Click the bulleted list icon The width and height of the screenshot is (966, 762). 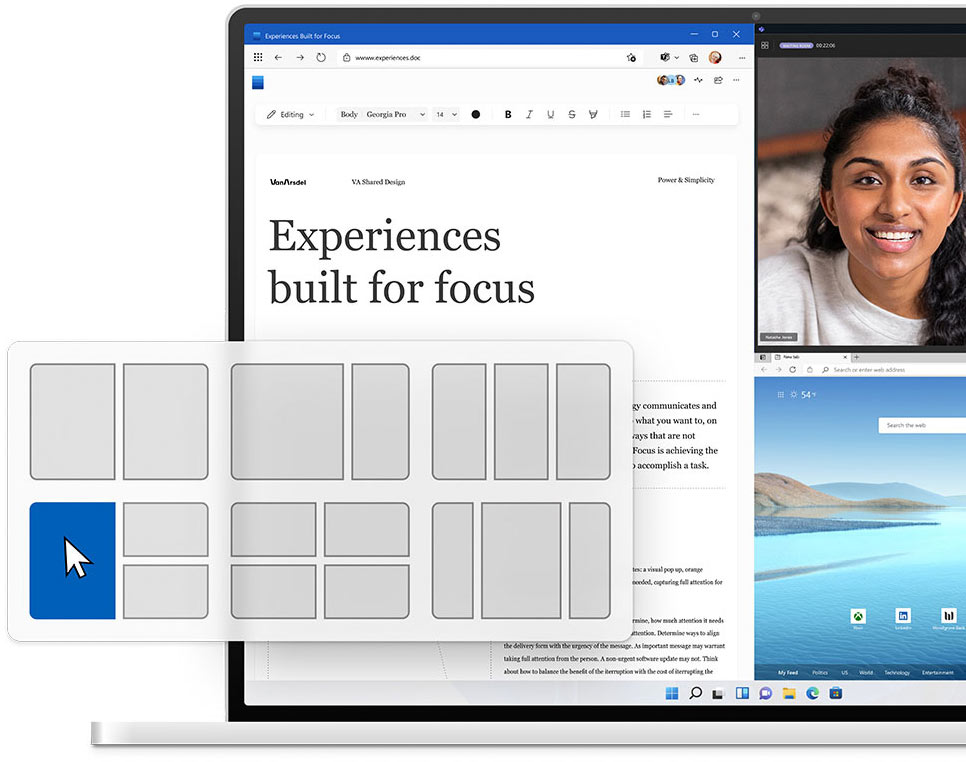(625, 115)
